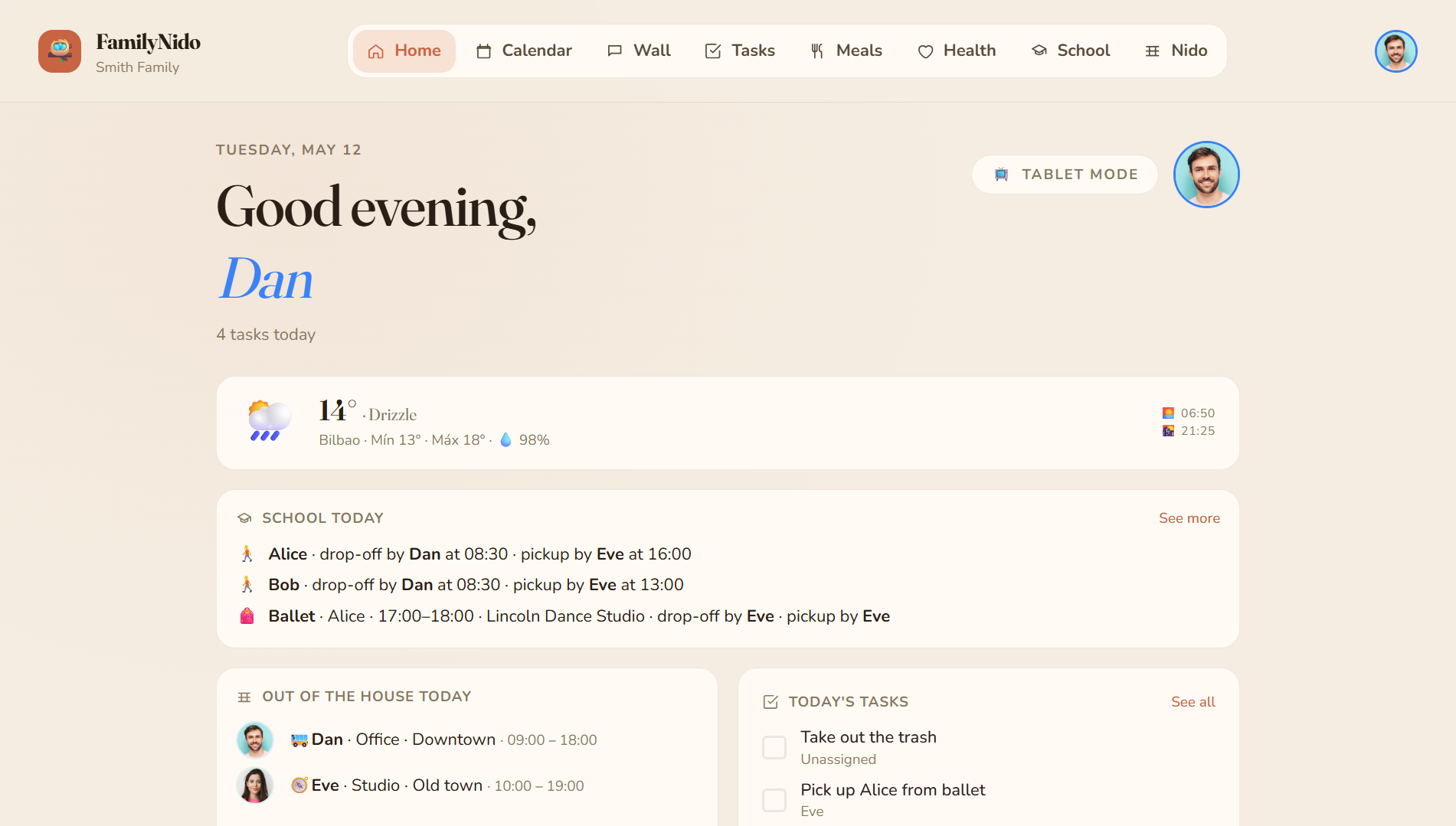Screen dimensions: 1456x826
Task: Click the School graduation cap icon in navigation
Action: [1039, 51]
